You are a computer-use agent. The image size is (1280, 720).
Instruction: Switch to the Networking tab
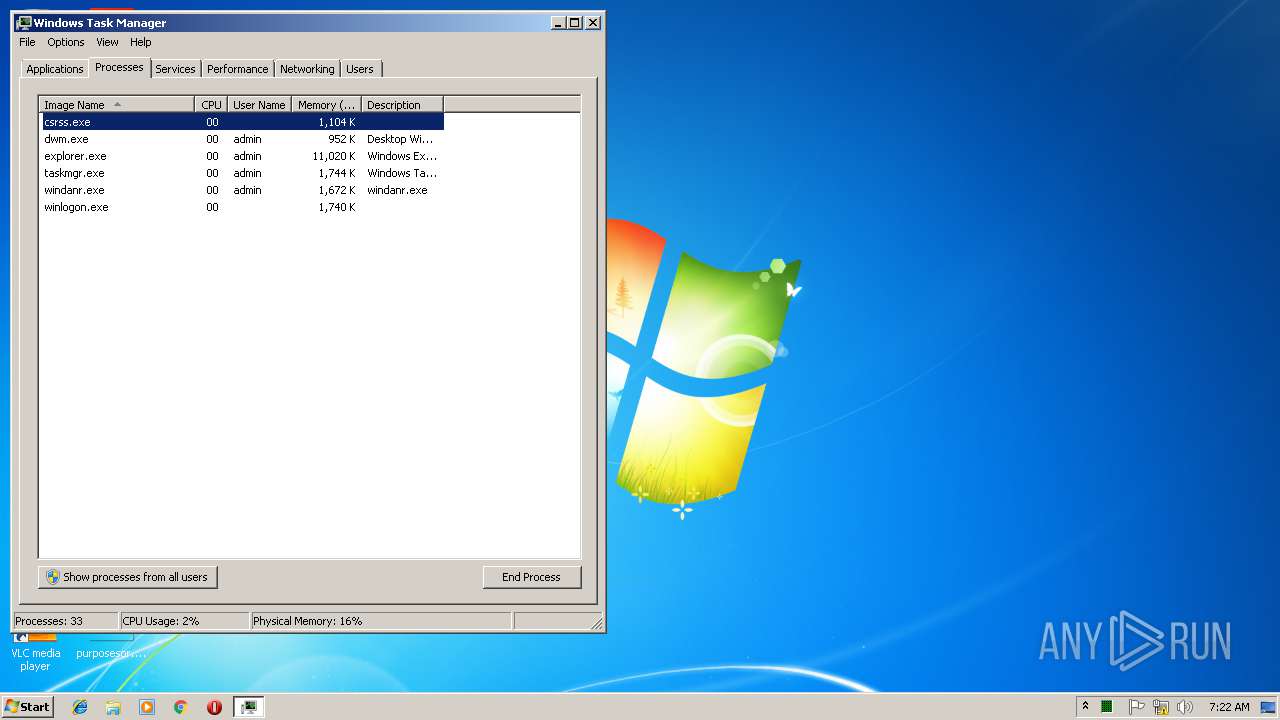pos(307,69)
